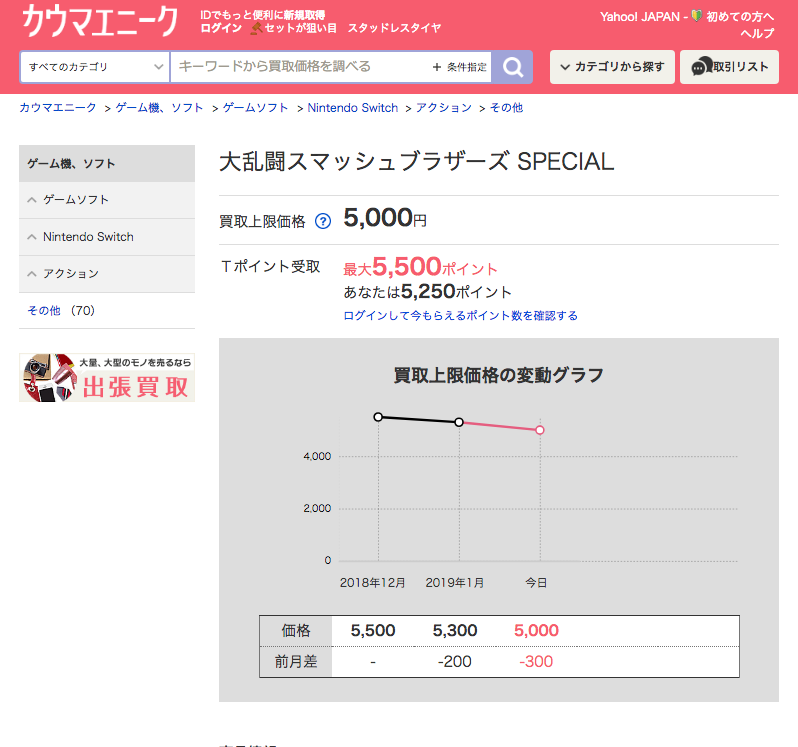
Task: Click ログインして今もらえるポイント数を確認する link
Action: 461,315
